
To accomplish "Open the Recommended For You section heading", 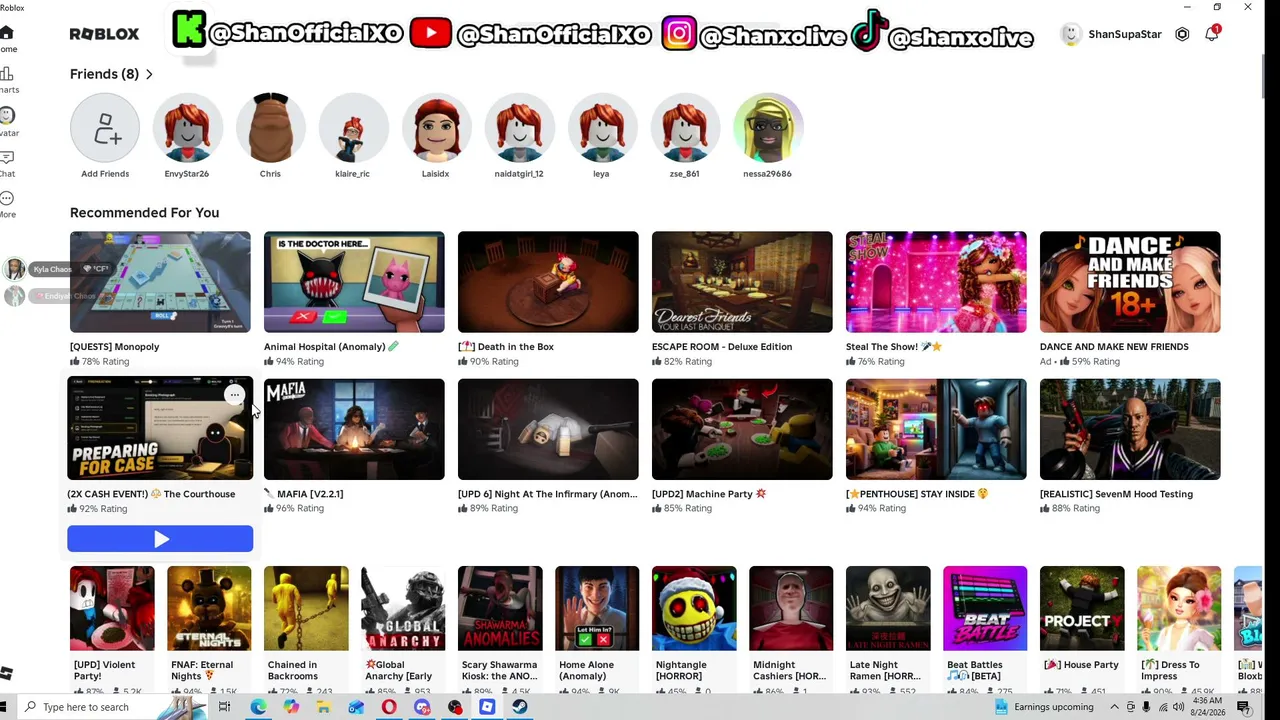I will 144,212.
